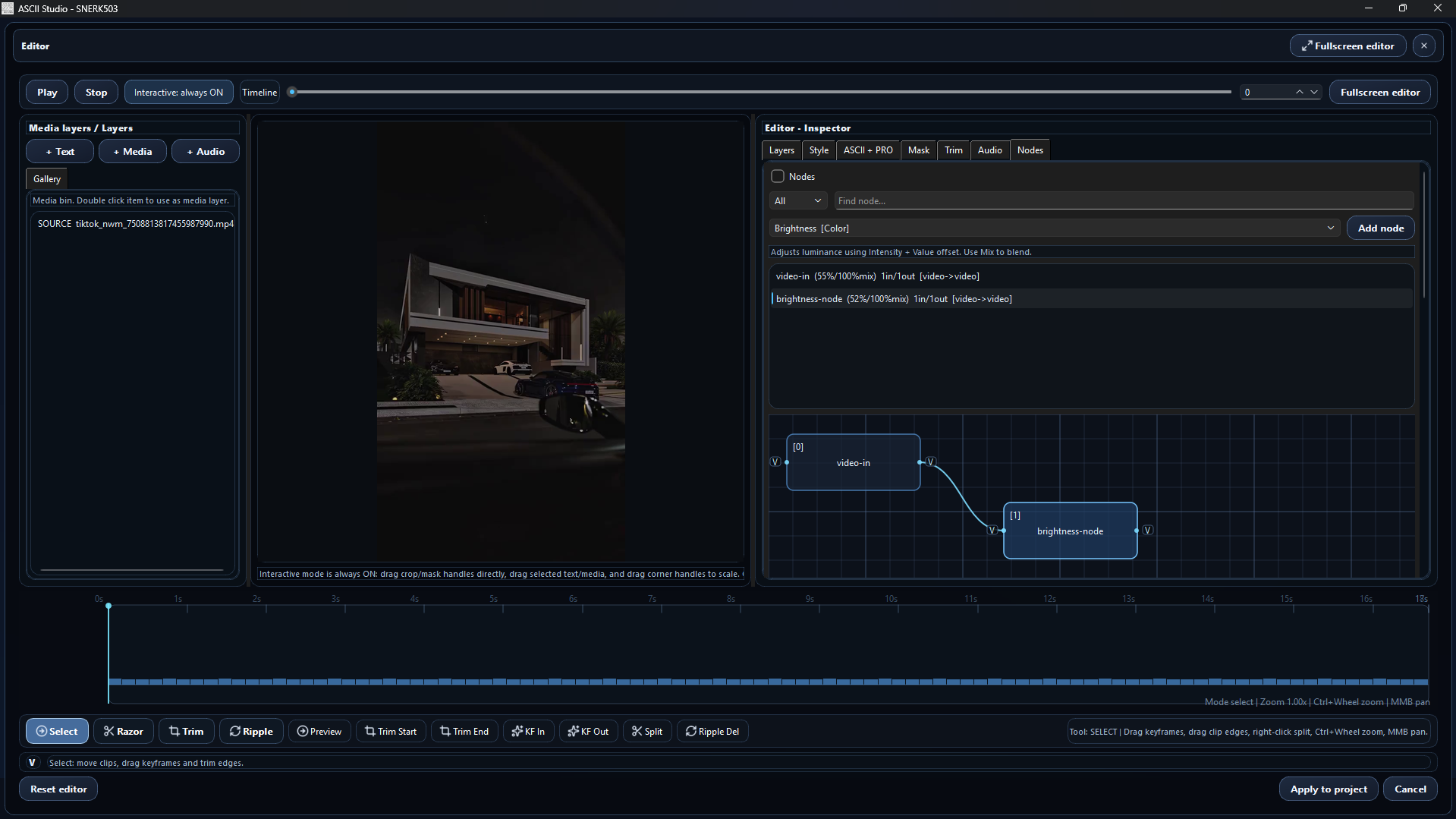Open the Preview tool

pyautogui.click(x=319, y=730)
